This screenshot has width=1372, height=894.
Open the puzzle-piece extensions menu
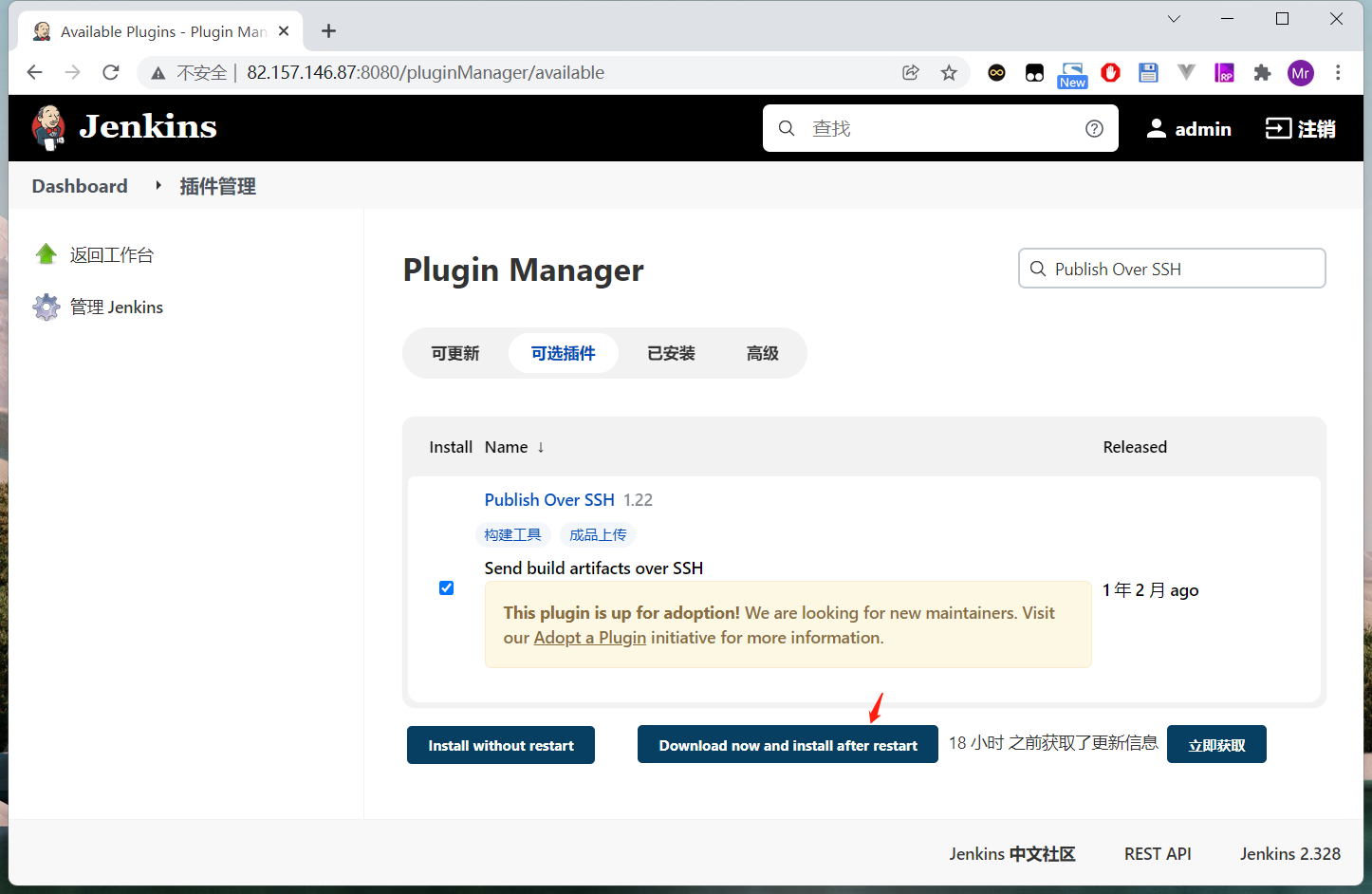(1262, 72)
